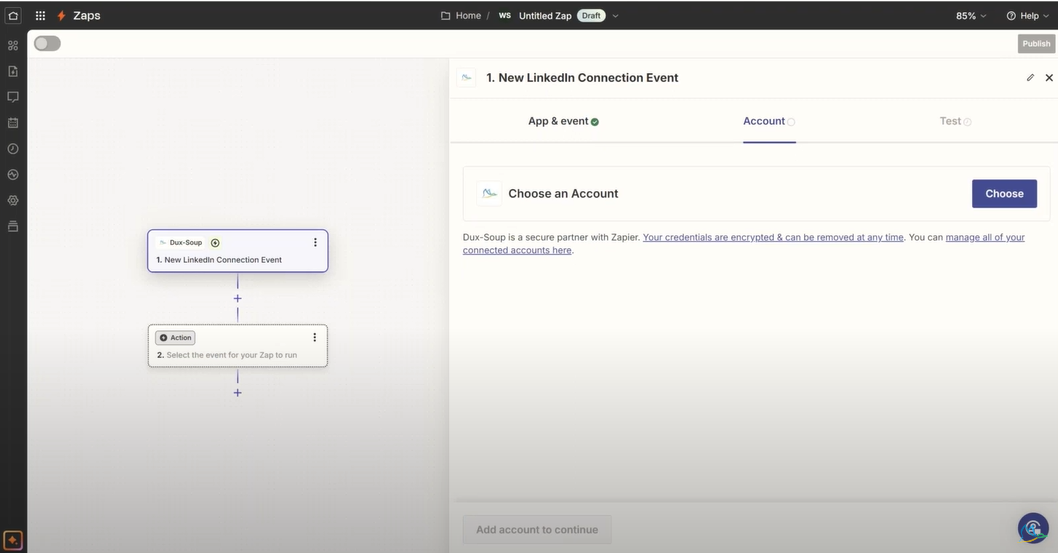Screen dimensions: 1058x553
Task: Click the Choose account button
Action: coord(1004,194)
